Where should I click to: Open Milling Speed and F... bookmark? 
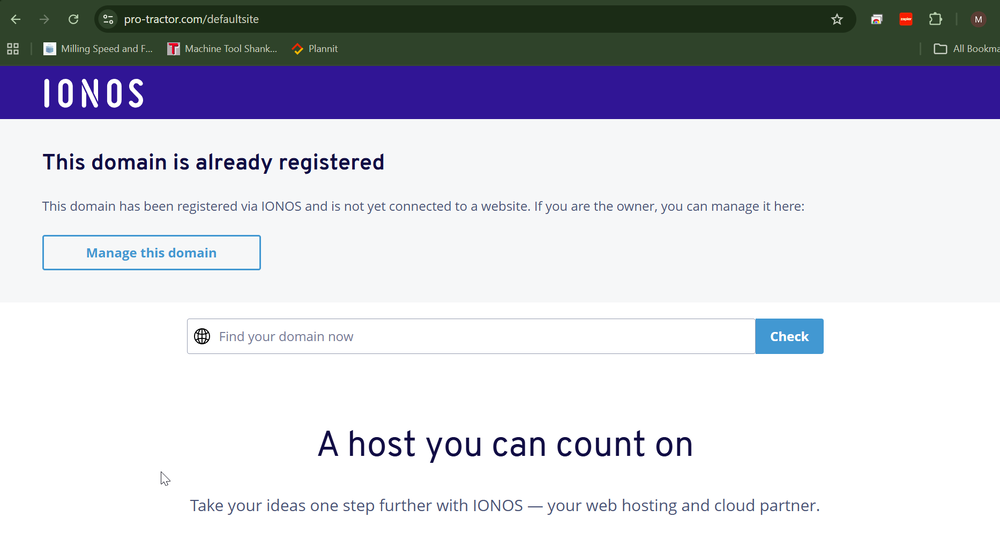pos(98,48)
